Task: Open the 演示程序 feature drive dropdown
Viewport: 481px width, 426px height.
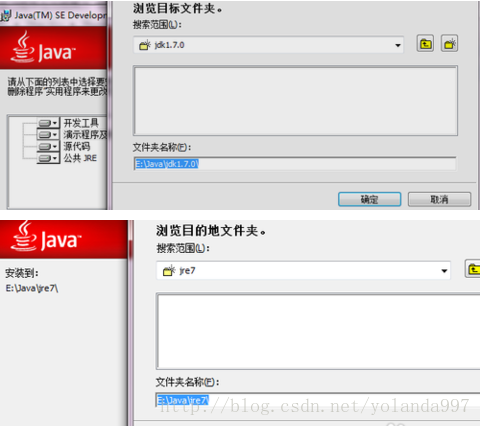Action: point(48,135)
